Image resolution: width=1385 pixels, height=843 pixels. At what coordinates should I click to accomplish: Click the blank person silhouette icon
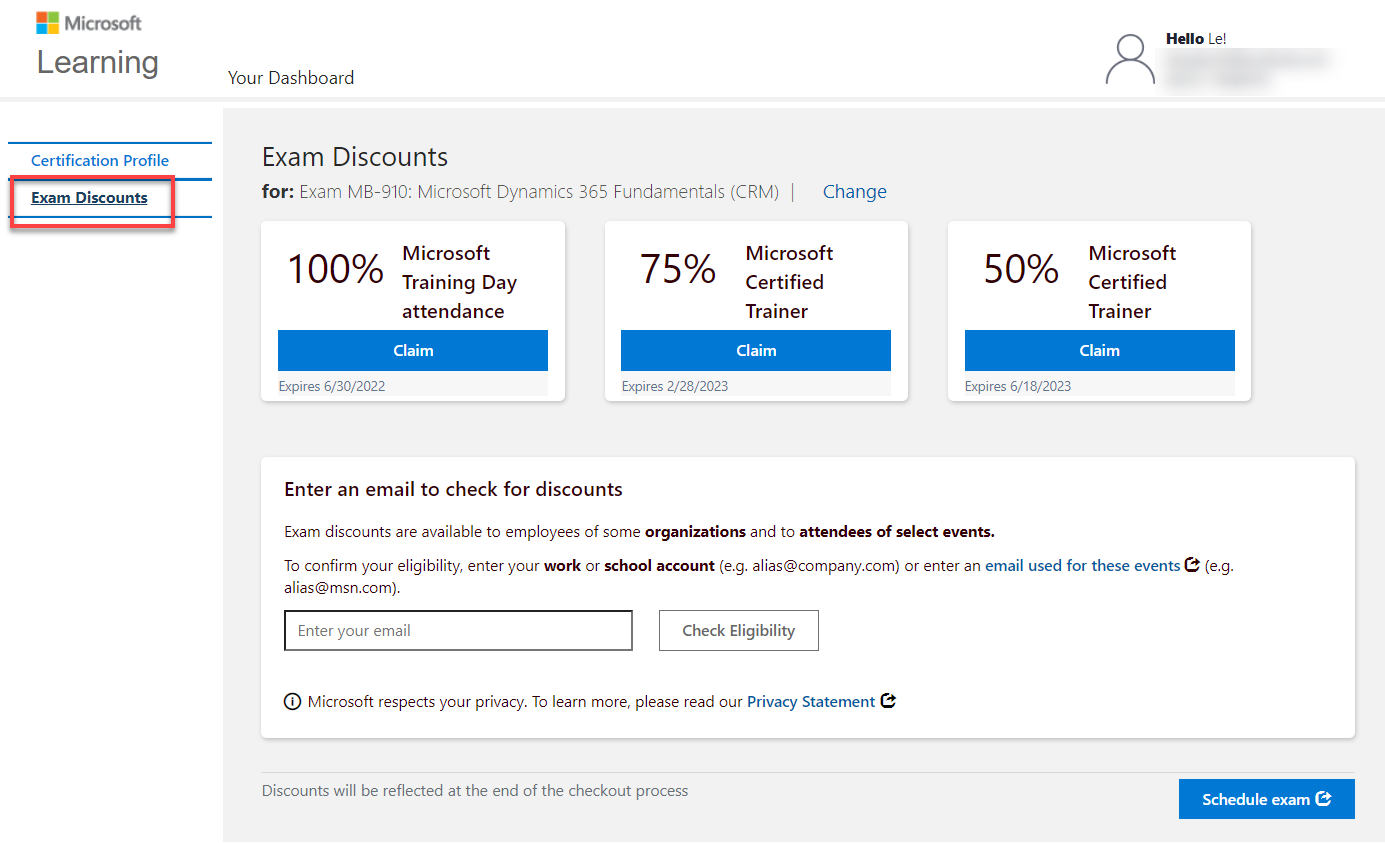coord(1129,59)
